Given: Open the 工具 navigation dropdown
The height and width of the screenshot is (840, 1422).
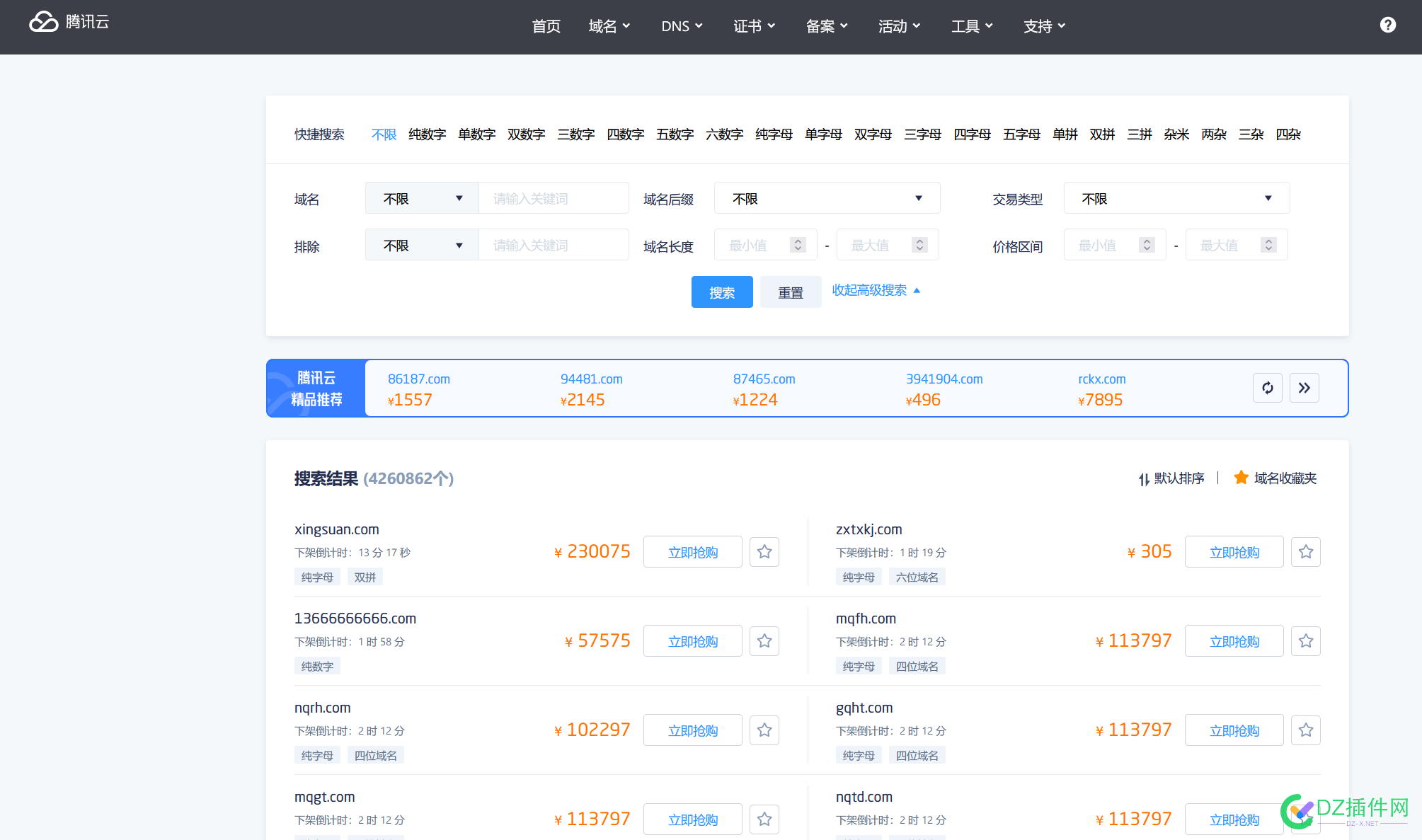Looking at the screenshot, I should pyautogui.click(x=972, y=26).
